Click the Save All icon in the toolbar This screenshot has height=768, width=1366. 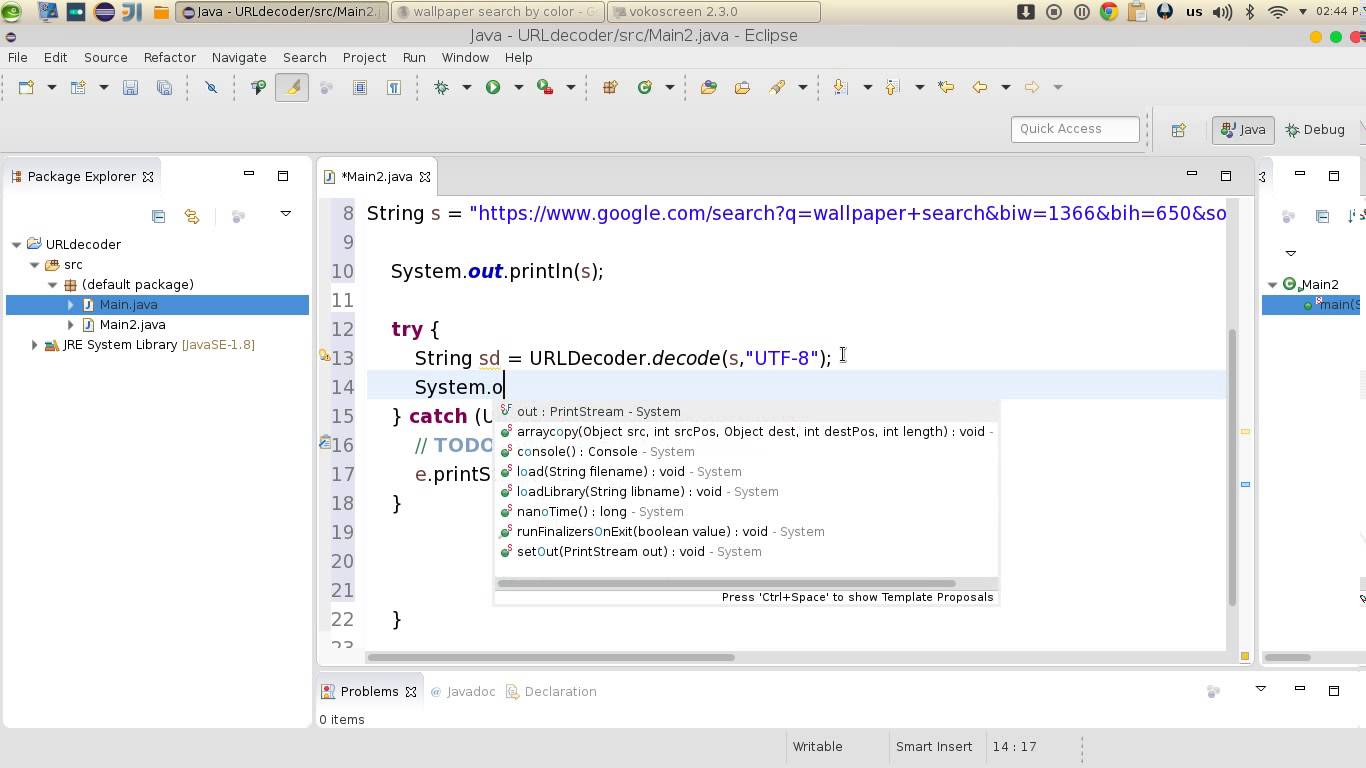164,87
